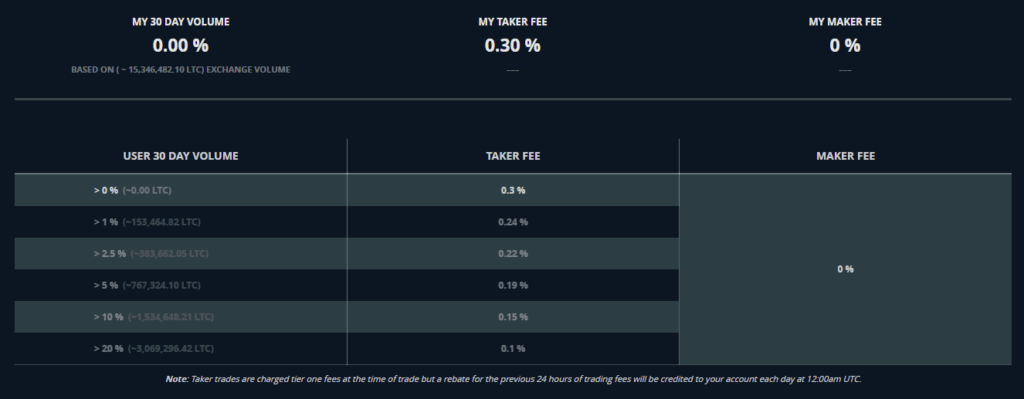Select the > 20 % volume tier row
1024x399 pixels.
(347, 349)
